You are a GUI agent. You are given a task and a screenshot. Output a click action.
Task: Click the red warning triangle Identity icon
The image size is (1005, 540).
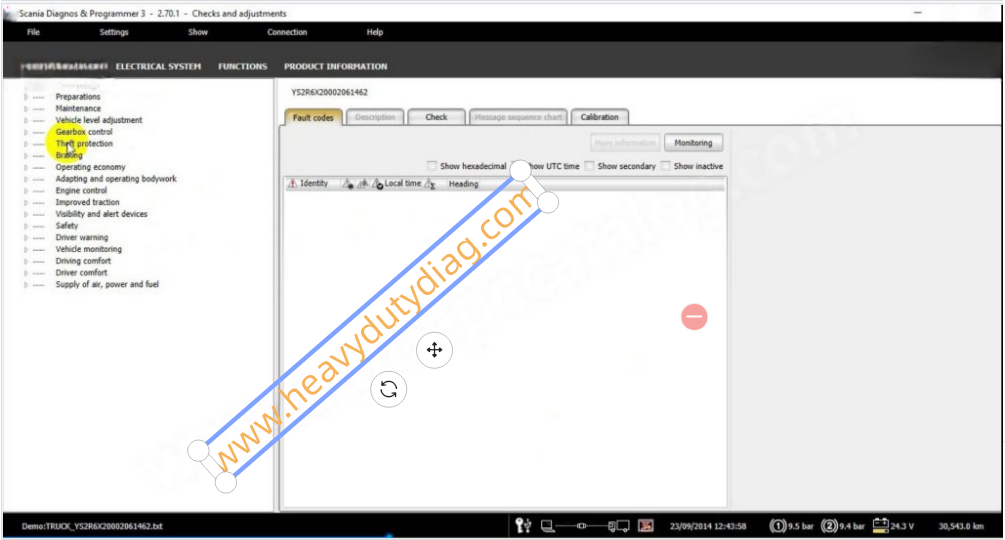tap(292, 184)
